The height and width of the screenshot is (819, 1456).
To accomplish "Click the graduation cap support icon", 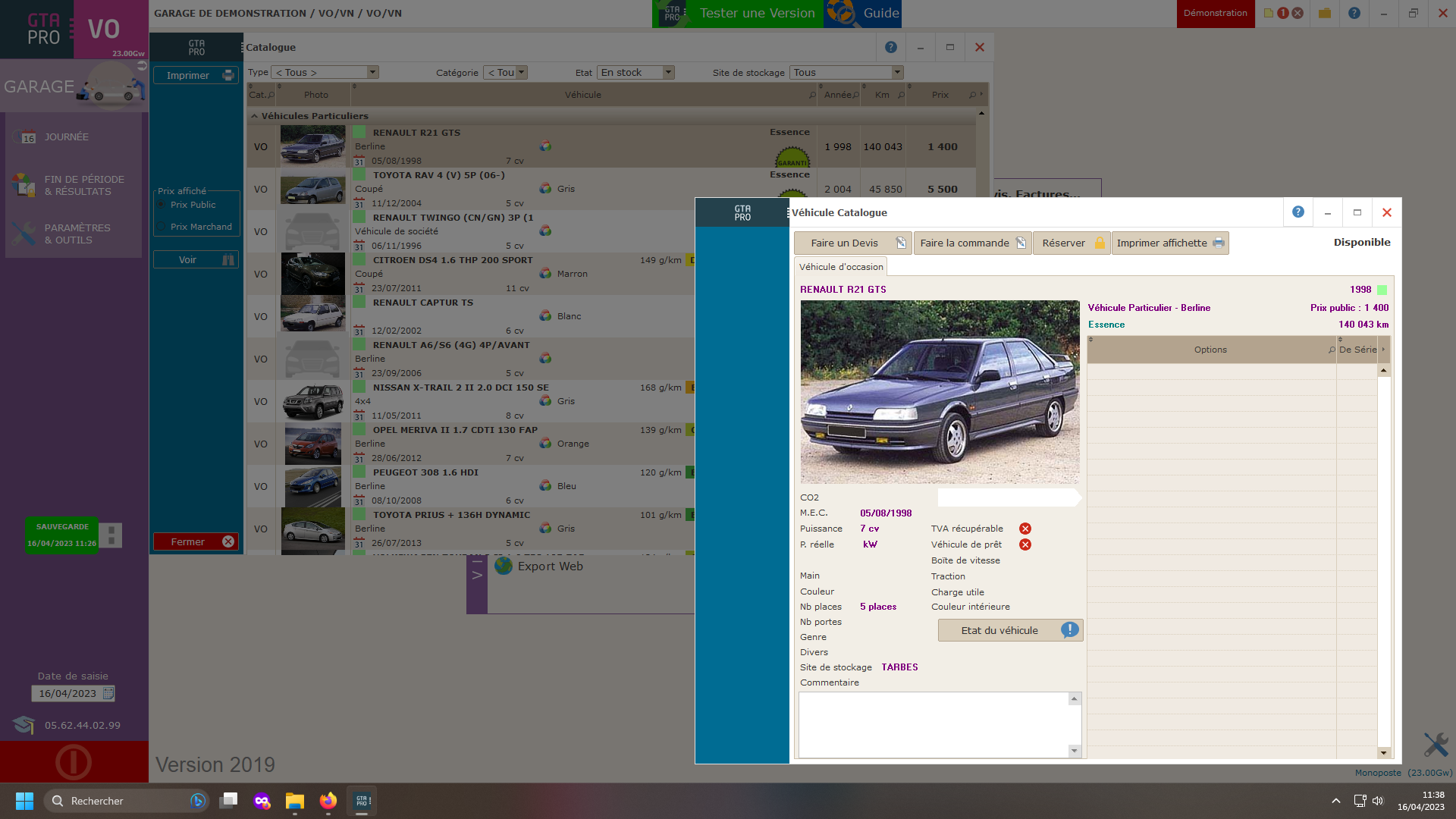I will coord(24,725).
